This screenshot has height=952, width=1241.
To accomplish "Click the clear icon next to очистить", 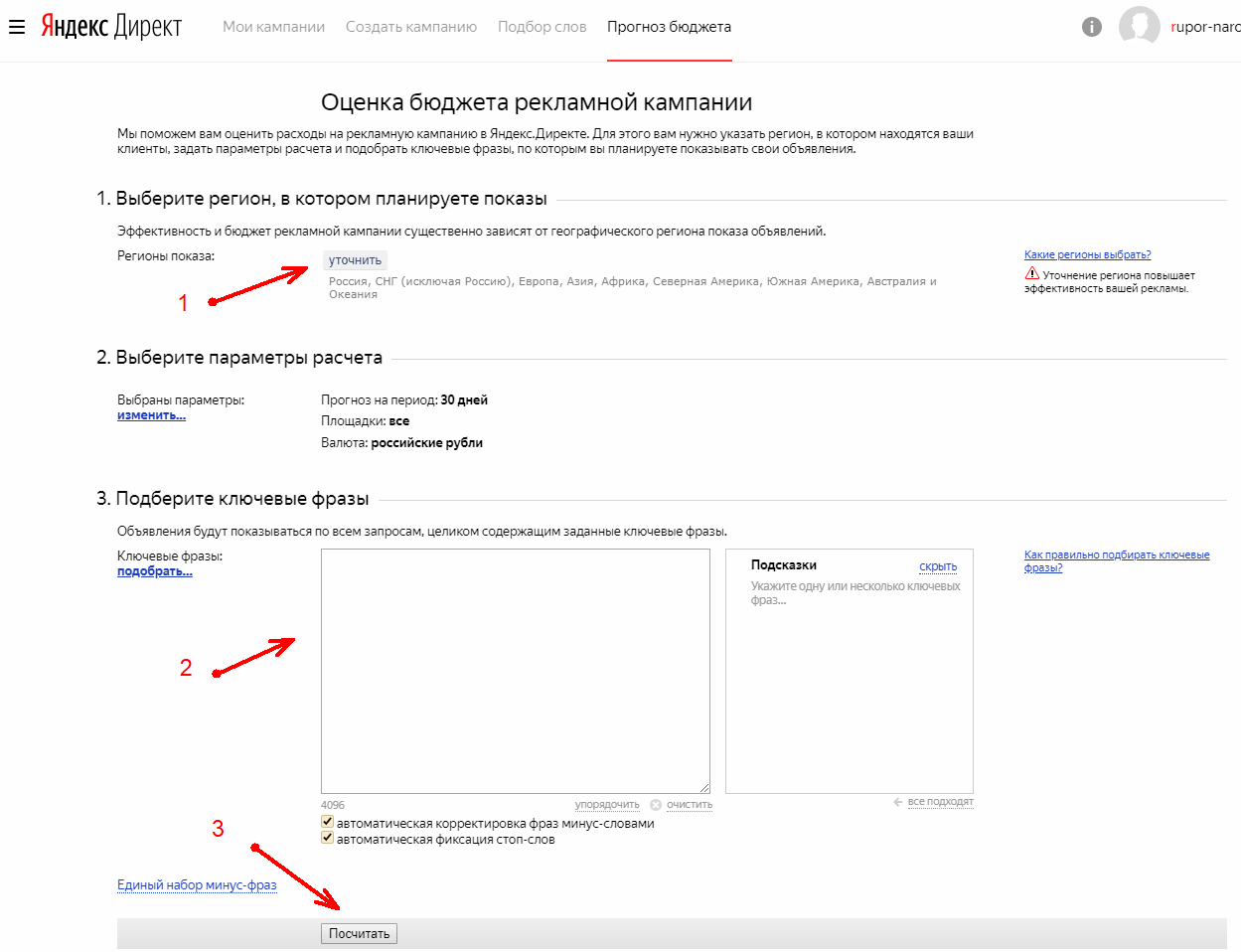I will click(x=656, y=805).
